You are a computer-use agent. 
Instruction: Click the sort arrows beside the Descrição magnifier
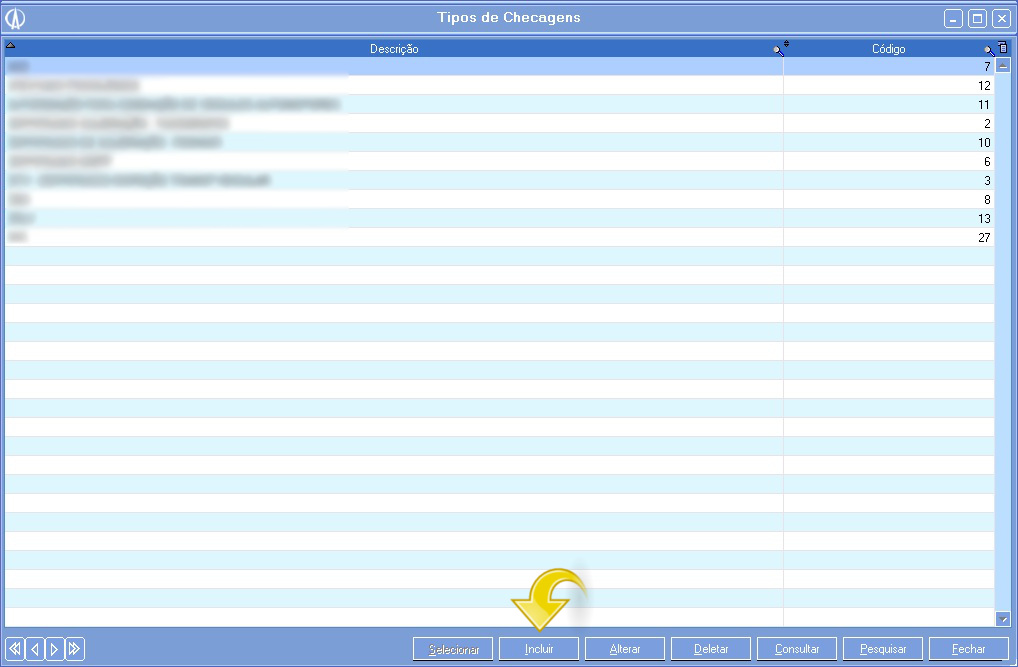coord(786,44)
